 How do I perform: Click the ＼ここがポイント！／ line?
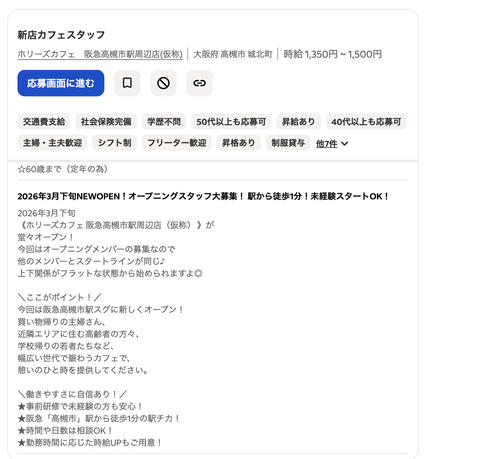pos(59,297)
